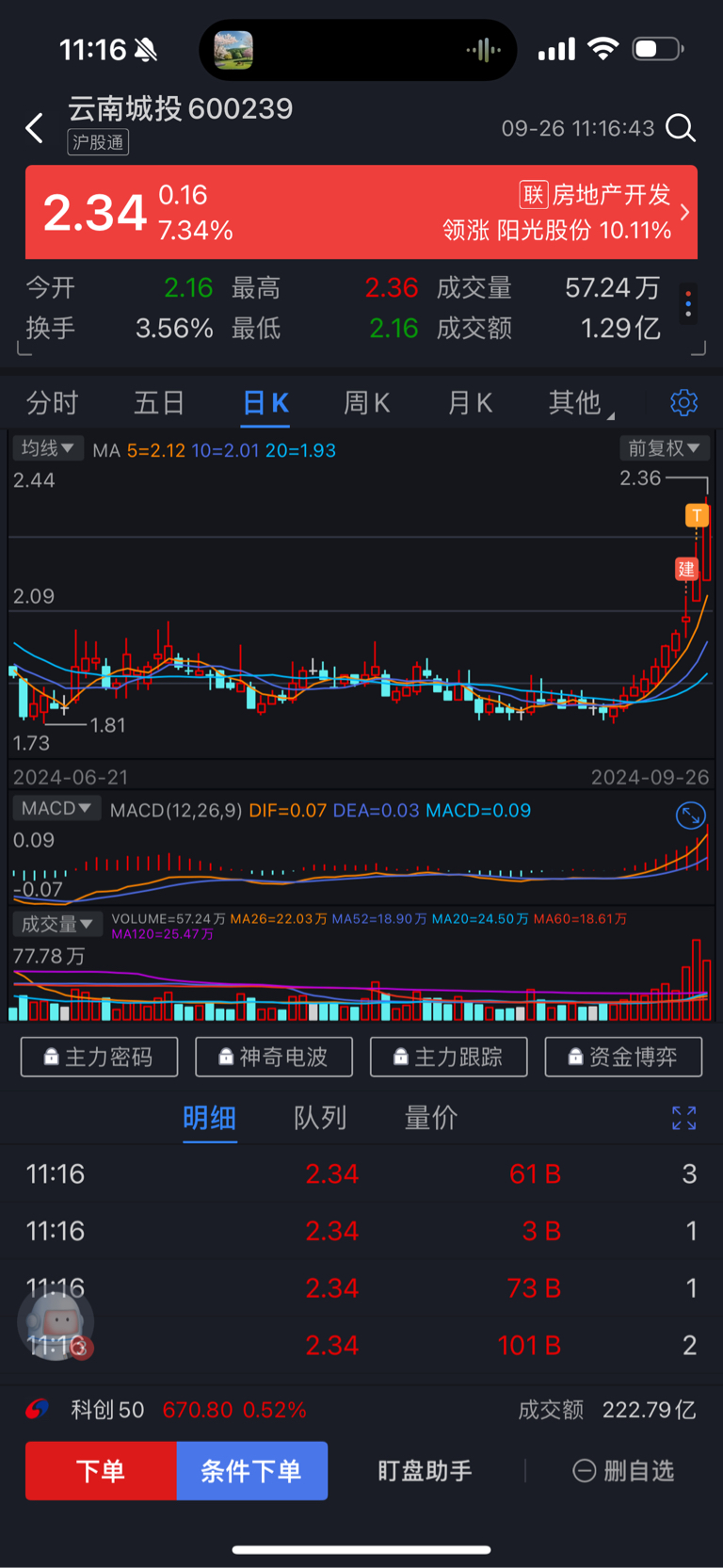Tap the 联 sector tag icon
Viewport: 723px width, 1568px height.
point(534,195)
